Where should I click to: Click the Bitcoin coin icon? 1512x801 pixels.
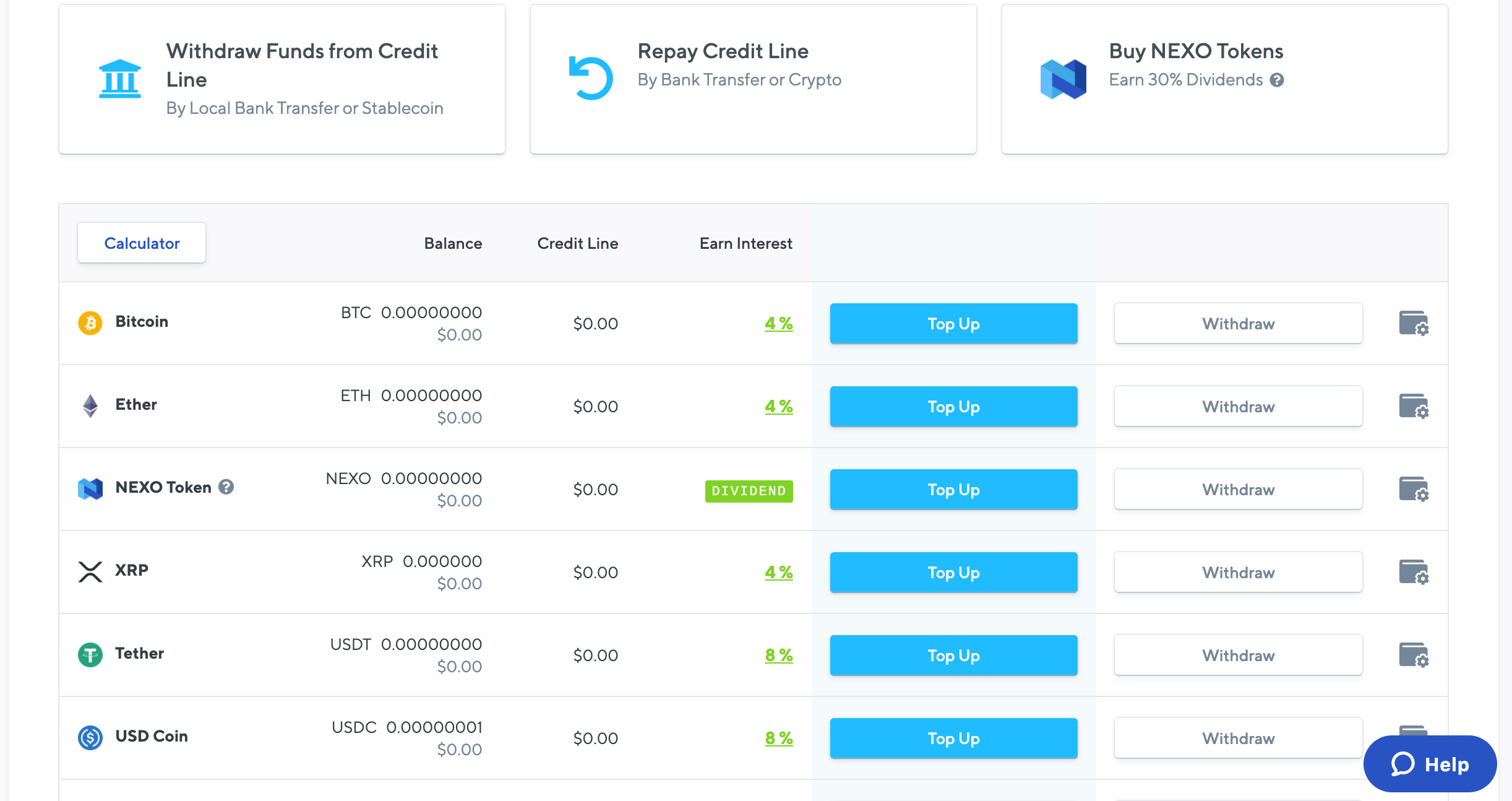point(90,323)
